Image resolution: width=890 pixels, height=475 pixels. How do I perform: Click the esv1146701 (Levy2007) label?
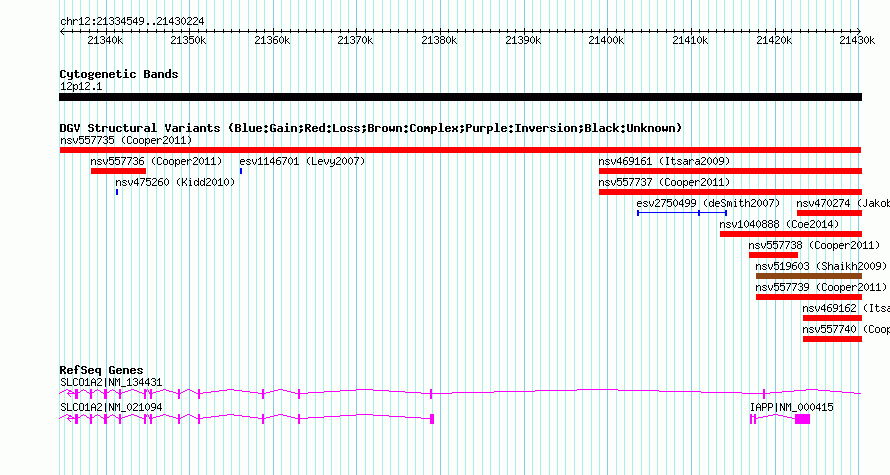coord(302,161)
